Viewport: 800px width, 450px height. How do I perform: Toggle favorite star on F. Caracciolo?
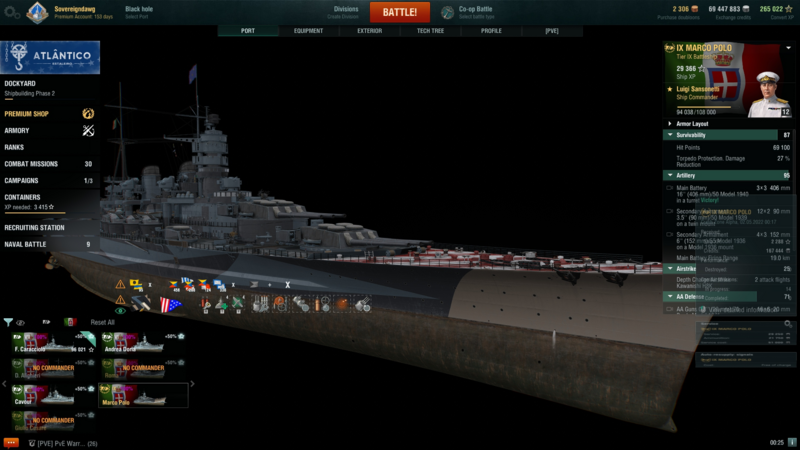pos(92,348)
